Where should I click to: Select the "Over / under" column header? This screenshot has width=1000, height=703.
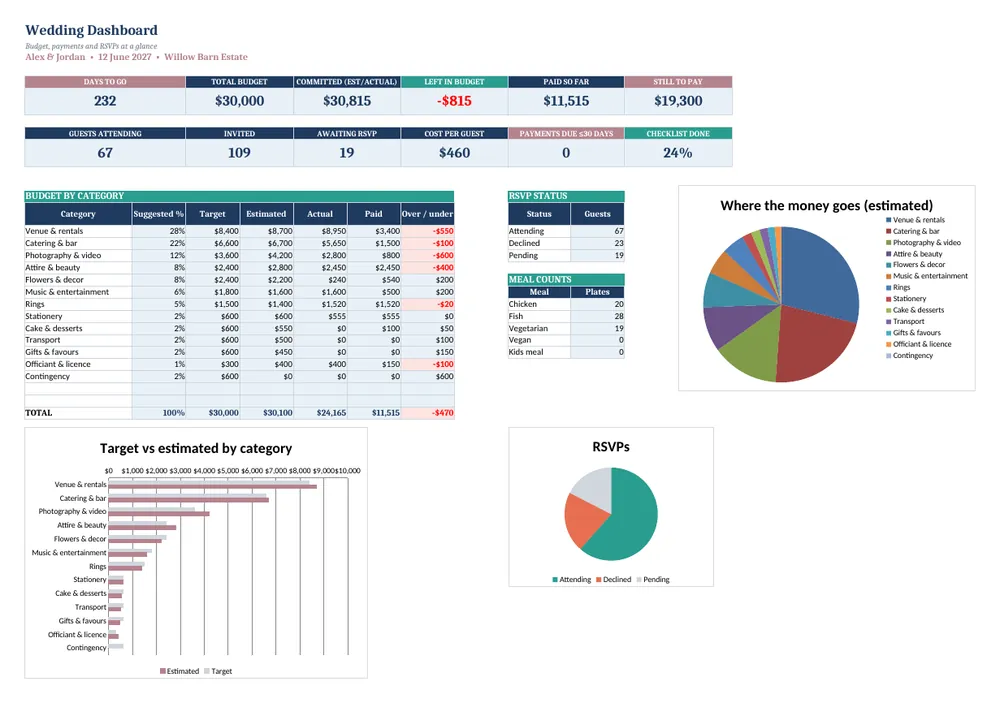click(x=427, y=214)
